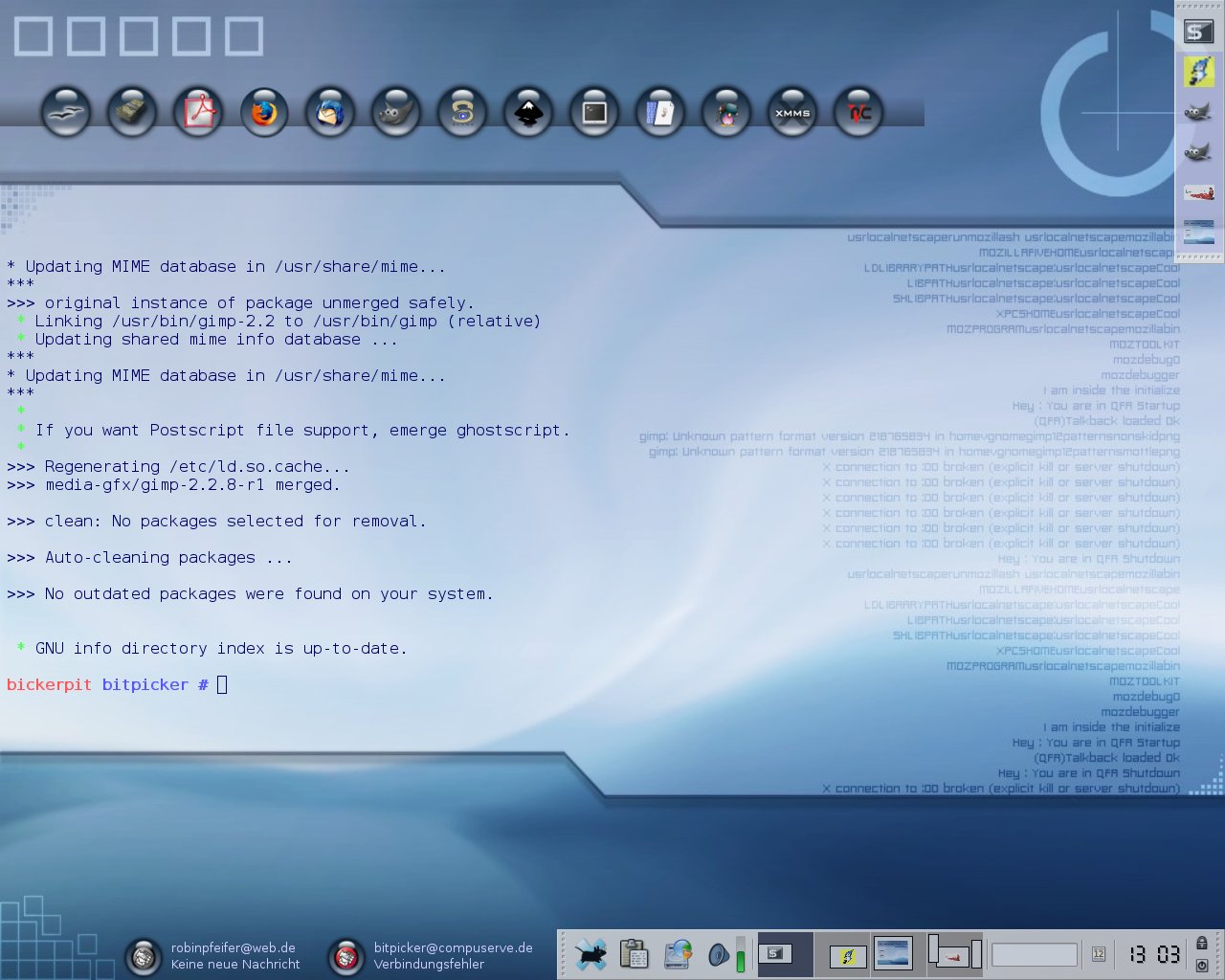Switch to the first workspace in pager
Screen dimensions: 1225x980
pyautogui.click(x=786, y=954)
